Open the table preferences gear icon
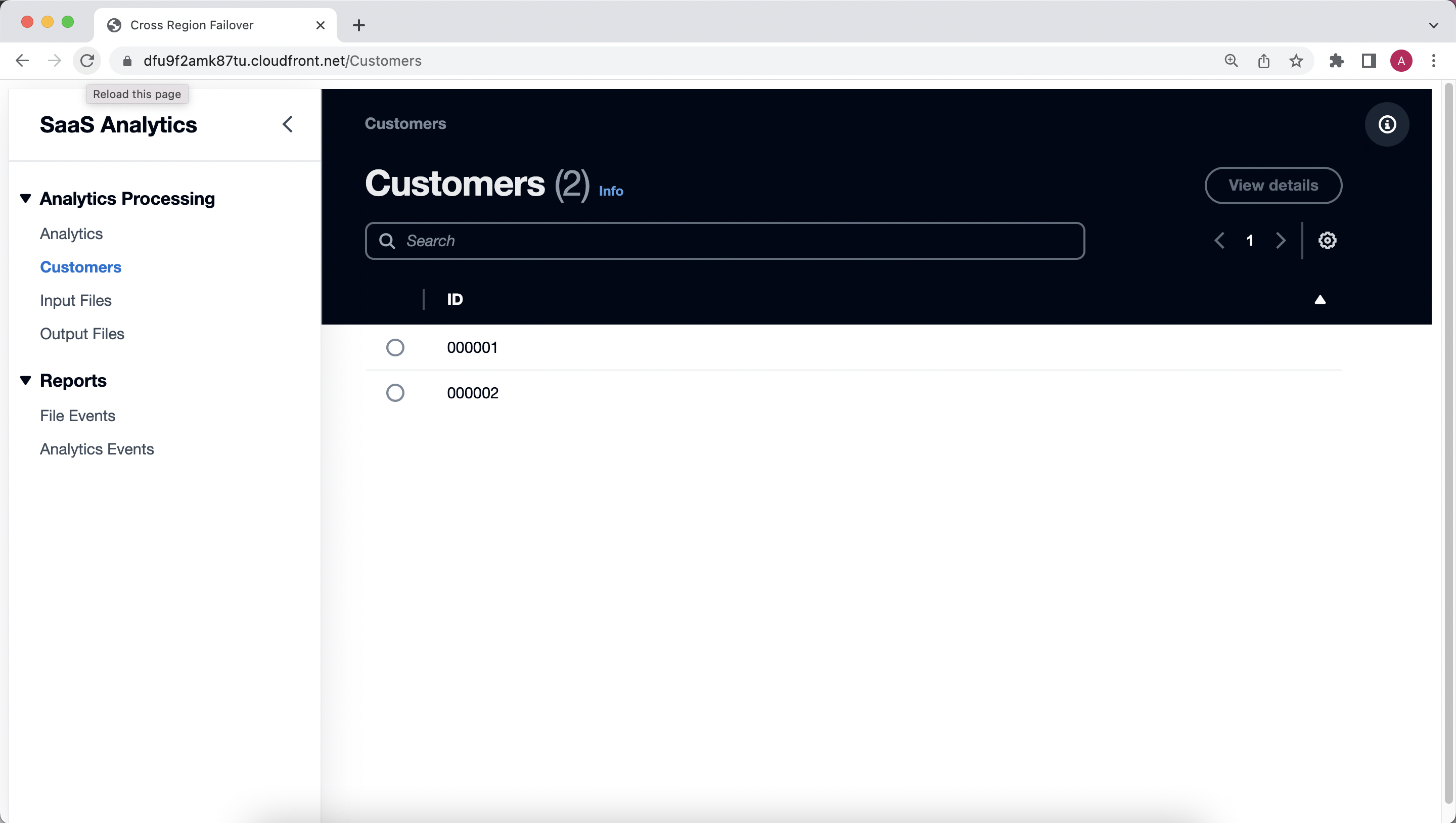The width and height of the screenshot is (1456, 823). tap(1327, 240)
